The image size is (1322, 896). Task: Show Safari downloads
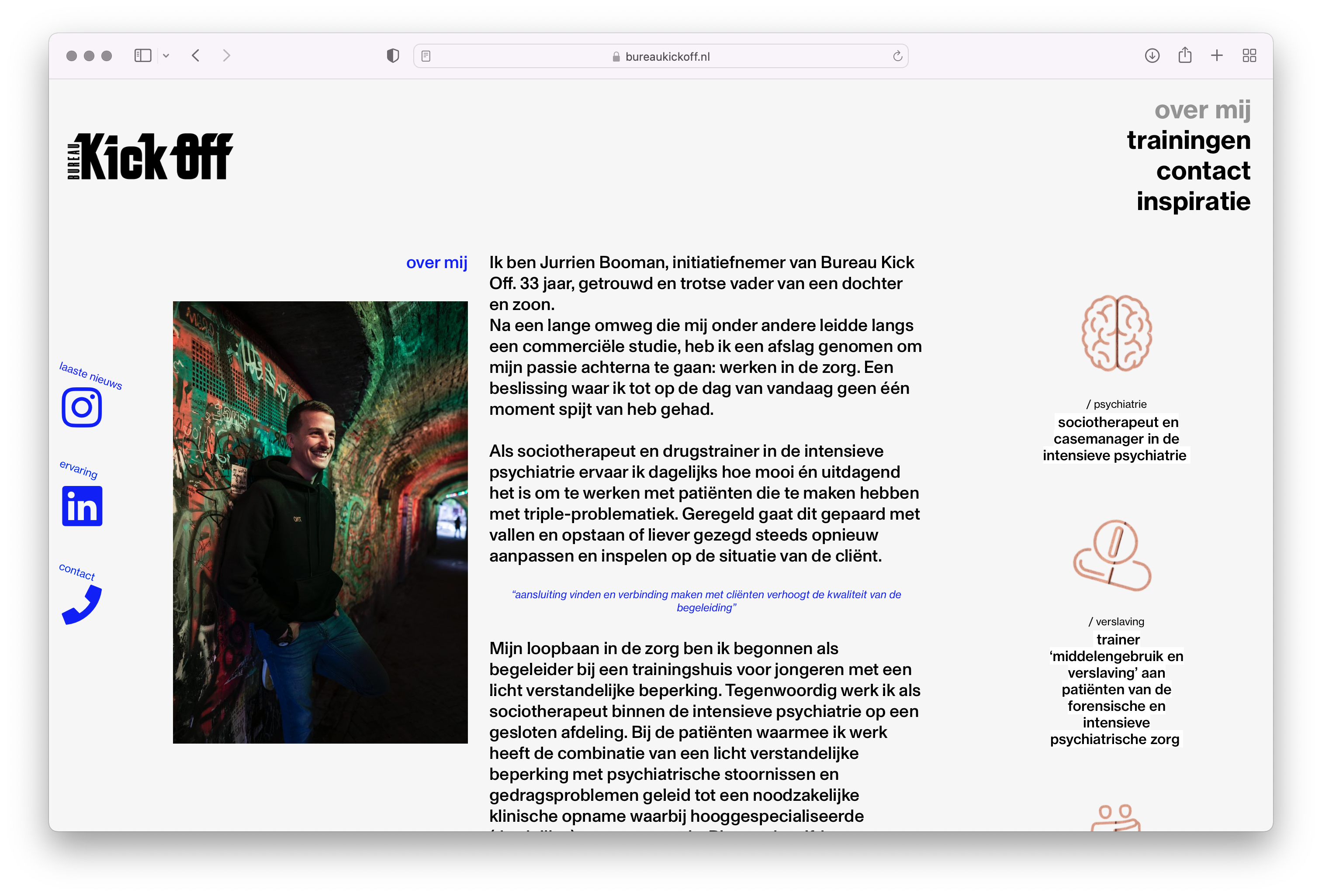point(1152,56)
